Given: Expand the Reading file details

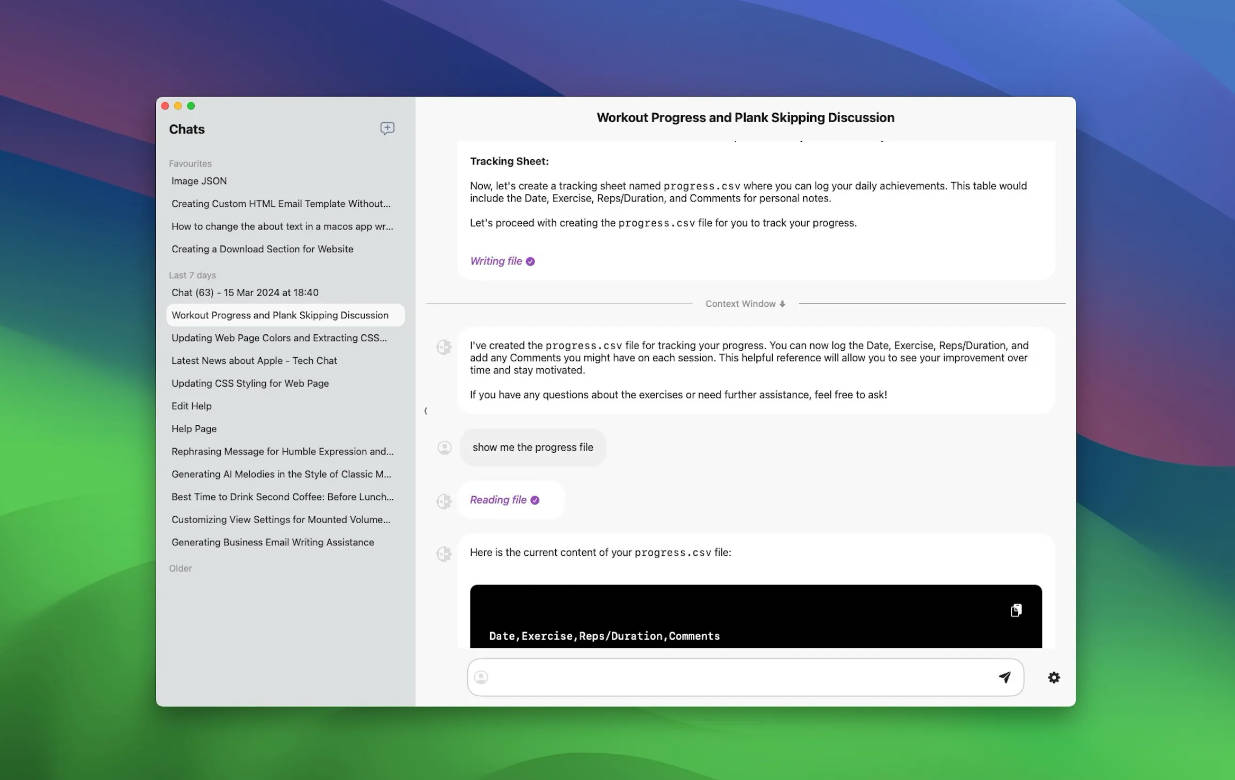Looking at the screenshot, I should point(498,500).
